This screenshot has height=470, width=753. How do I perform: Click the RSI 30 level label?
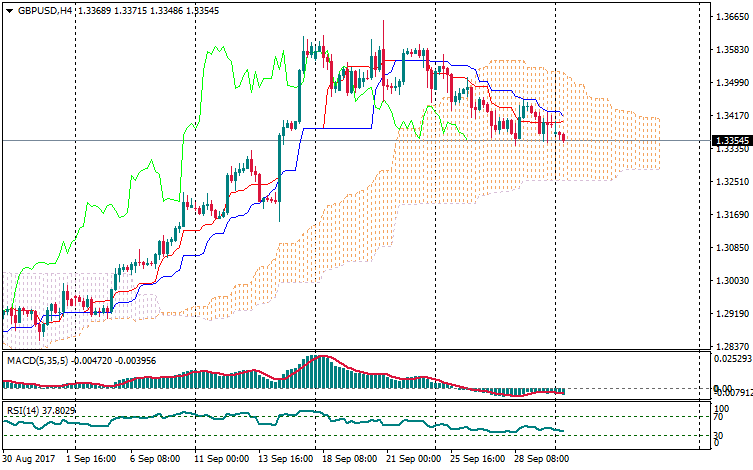pyautogui.click(x=718, y=436)
